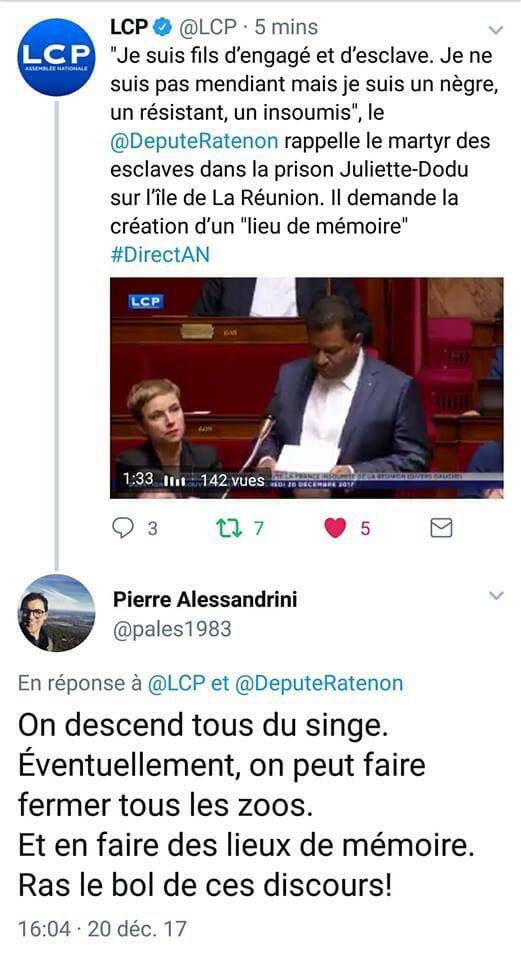Retweet the LCP tweet via the arrows icon
Viewport: 521px width, 960px height.
(x=229, y=527)
